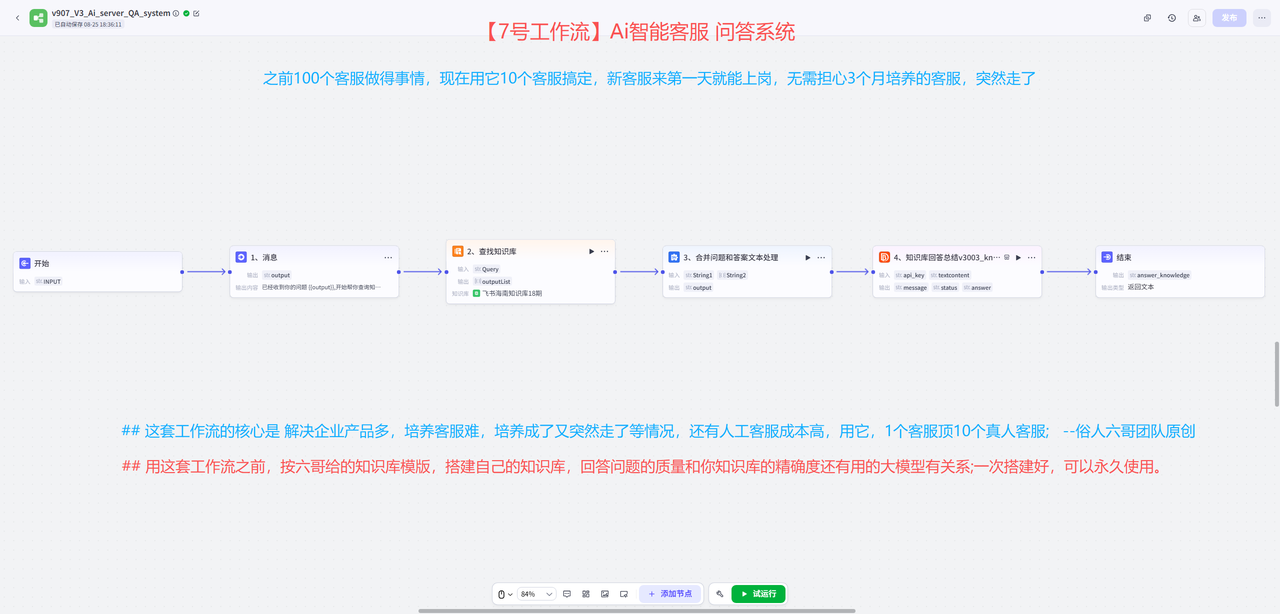Click INPUT variable on 开始 node

coord(48,282)
